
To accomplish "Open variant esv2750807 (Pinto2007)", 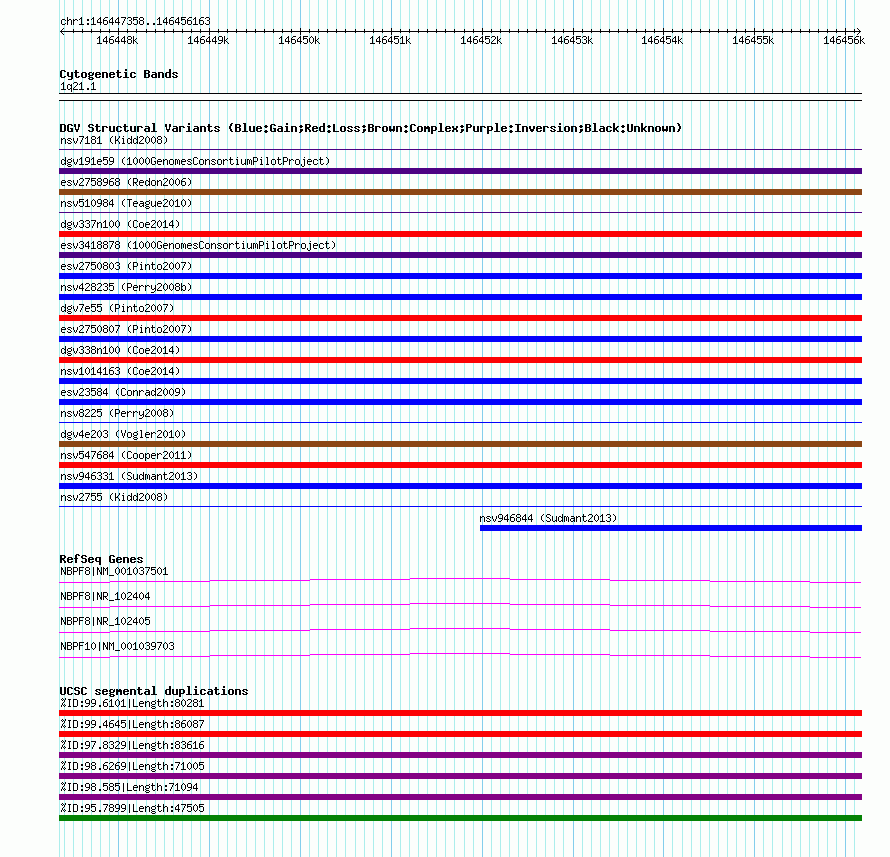I will 126,329.
